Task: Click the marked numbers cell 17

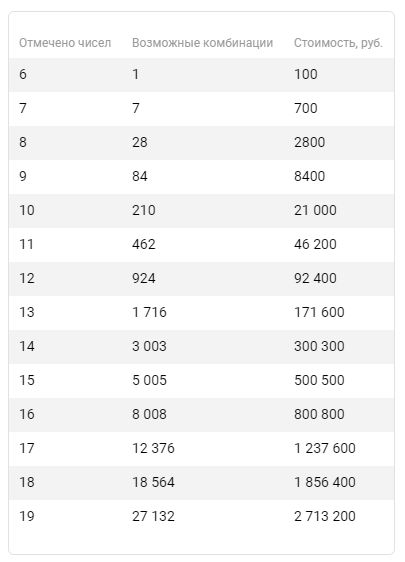Action: [27, 448]
